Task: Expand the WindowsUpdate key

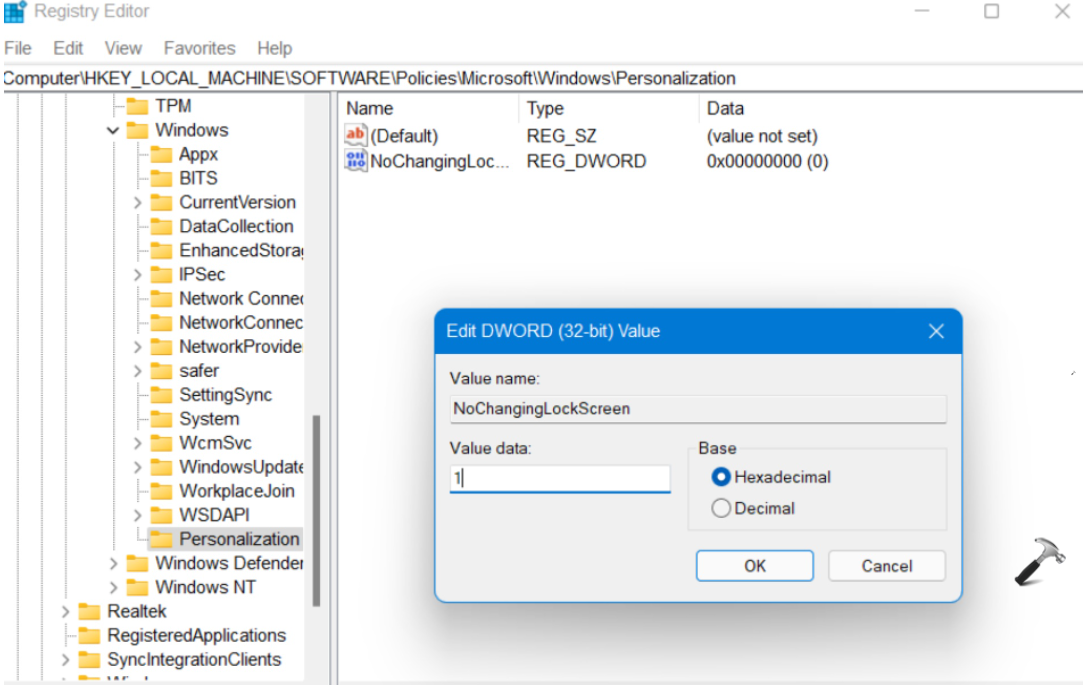Action: (137, 467)
